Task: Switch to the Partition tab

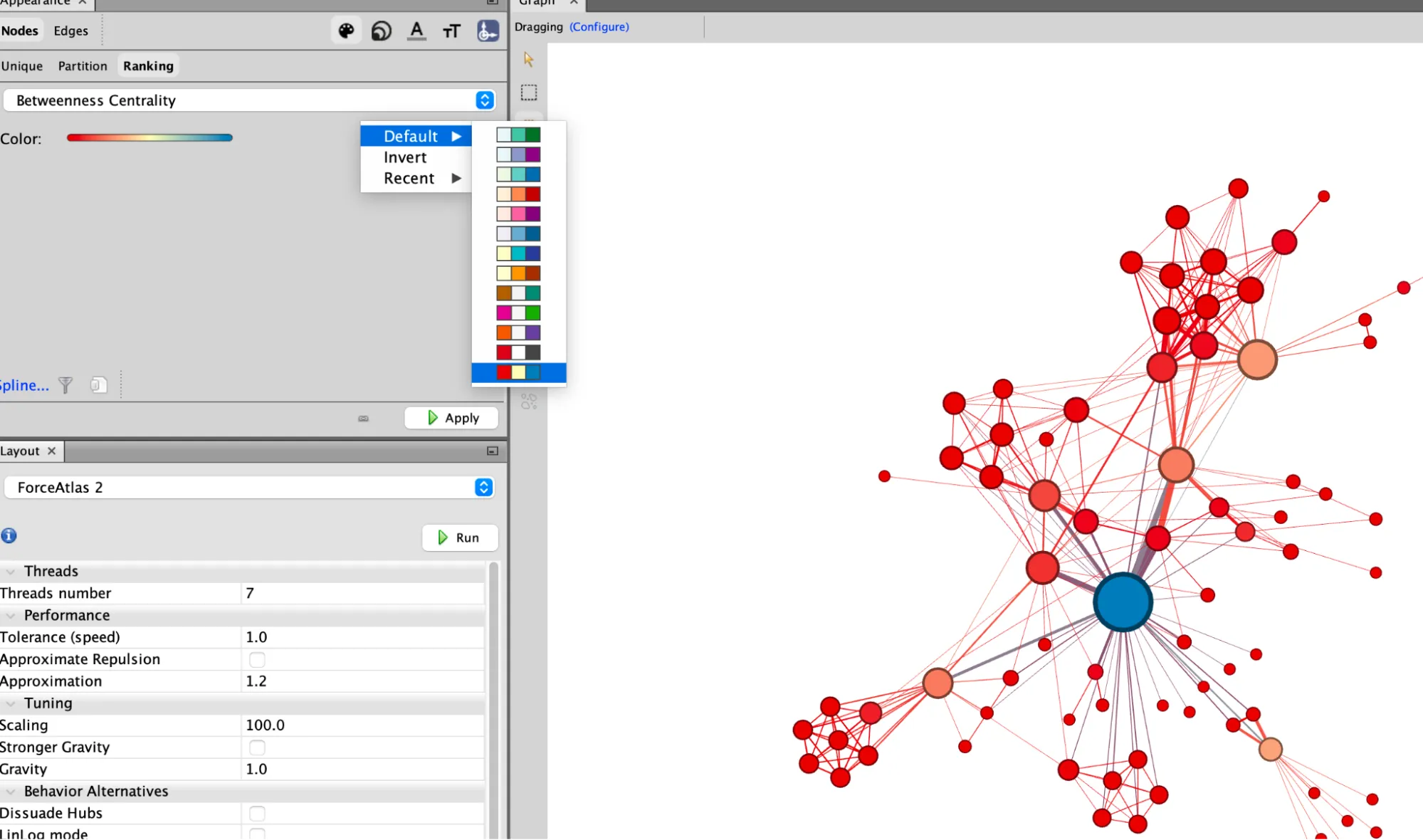Action: pos(83,66)
